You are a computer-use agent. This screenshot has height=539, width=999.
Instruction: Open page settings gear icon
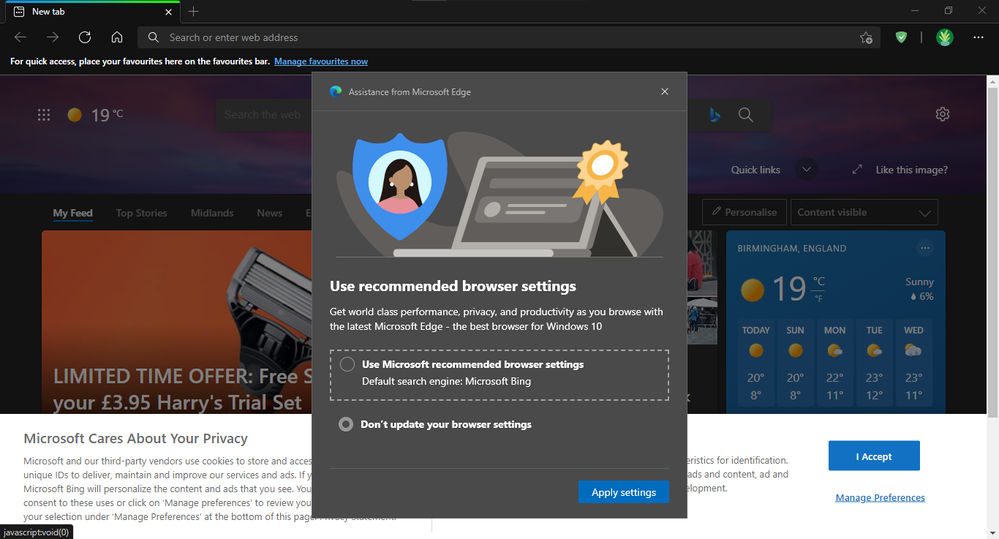942,114
